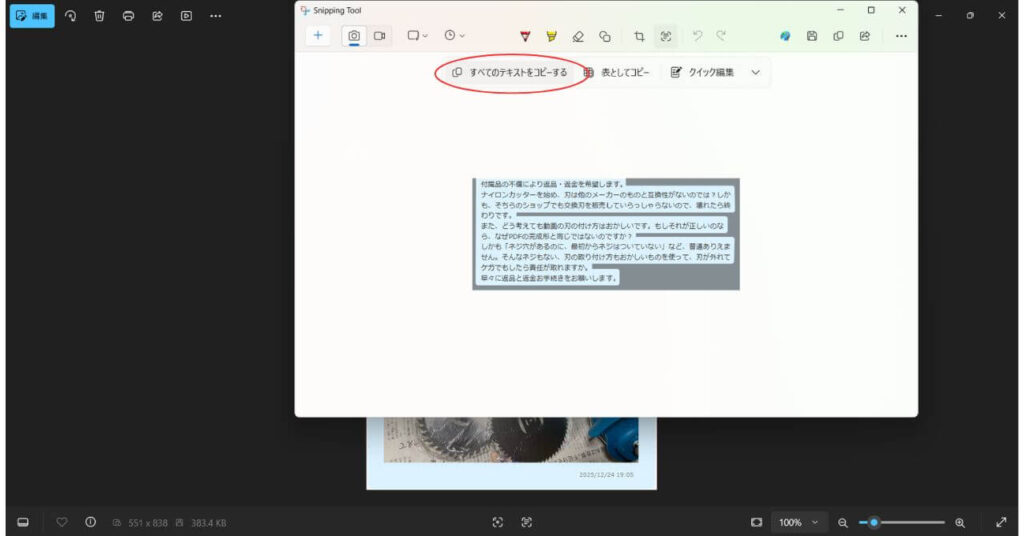Screen dimensions: 1024x536
Task: Click クイック編集 button
Action: (x=703, y=72)
